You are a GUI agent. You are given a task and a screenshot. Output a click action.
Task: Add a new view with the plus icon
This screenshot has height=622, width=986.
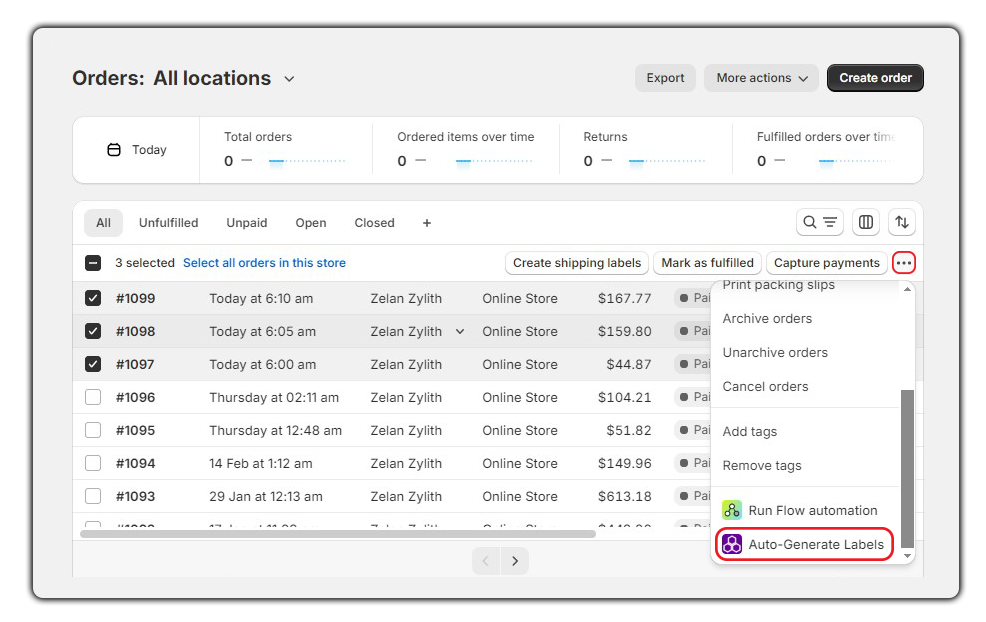(x=426, y=223)
